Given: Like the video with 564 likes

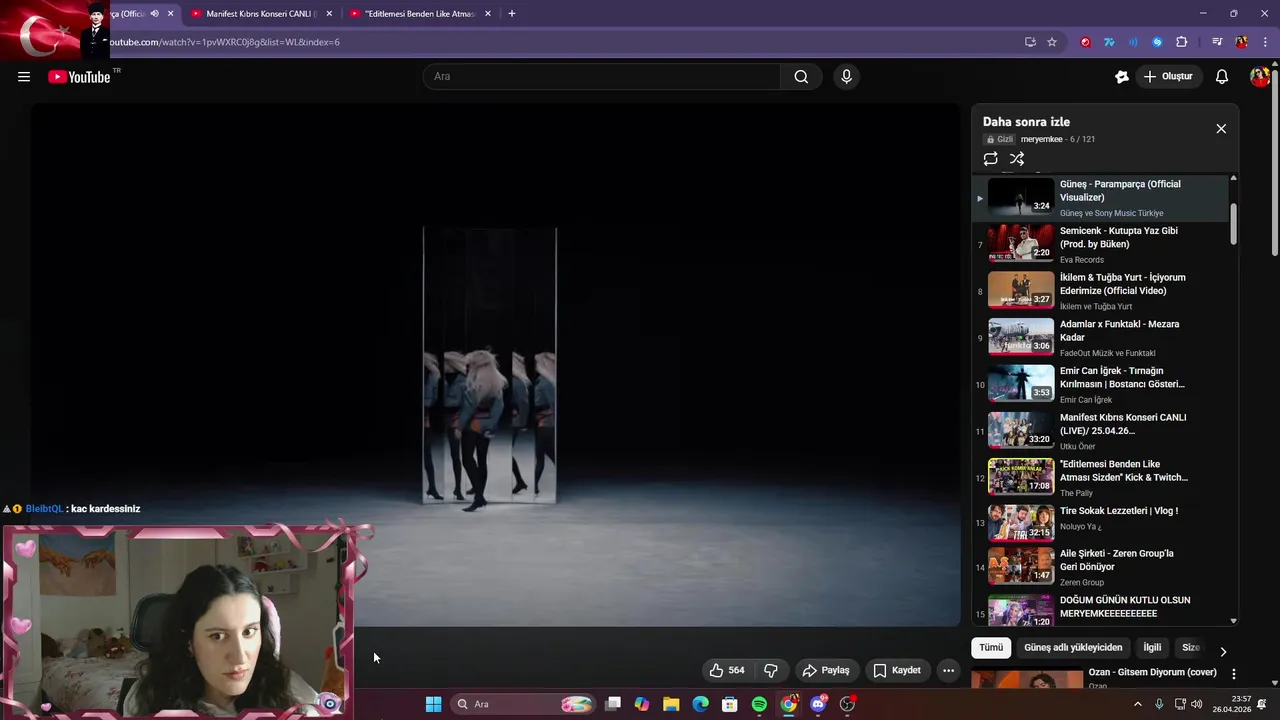Looking at the screenshot, I should tap(728, 670).
